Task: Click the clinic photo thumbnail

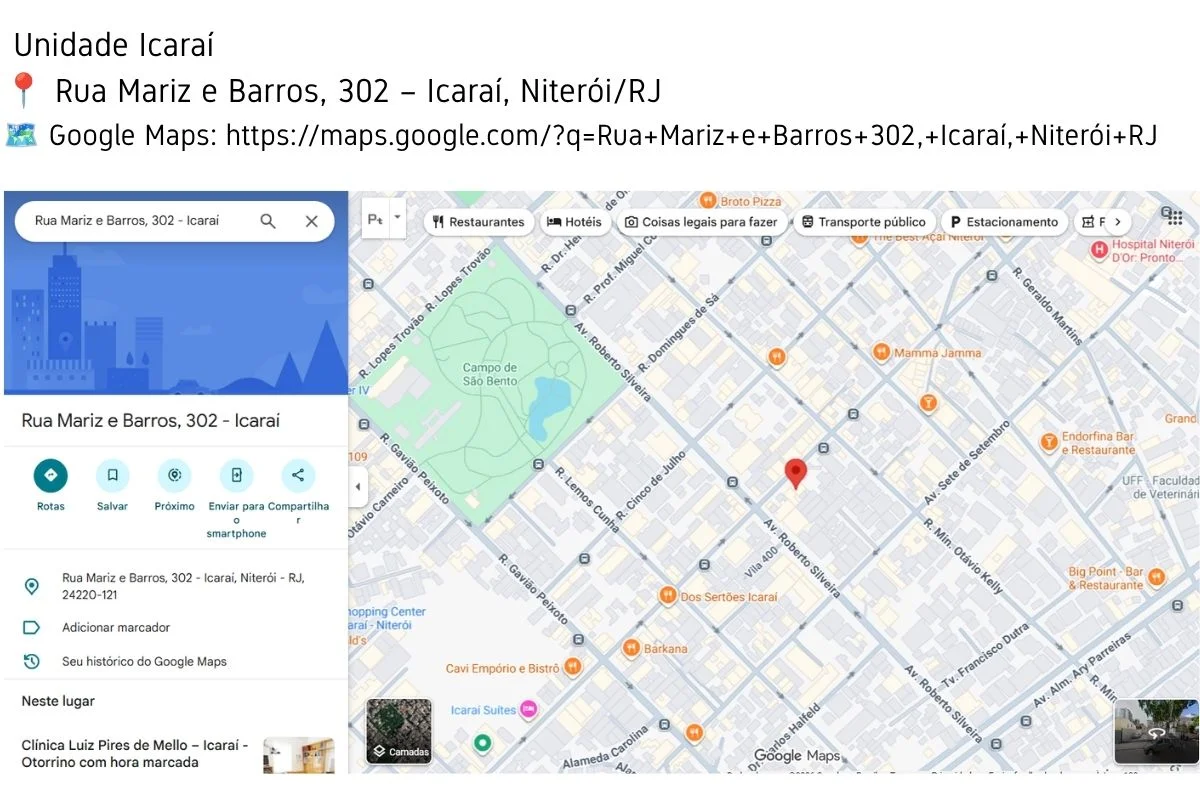Action: 299,755
